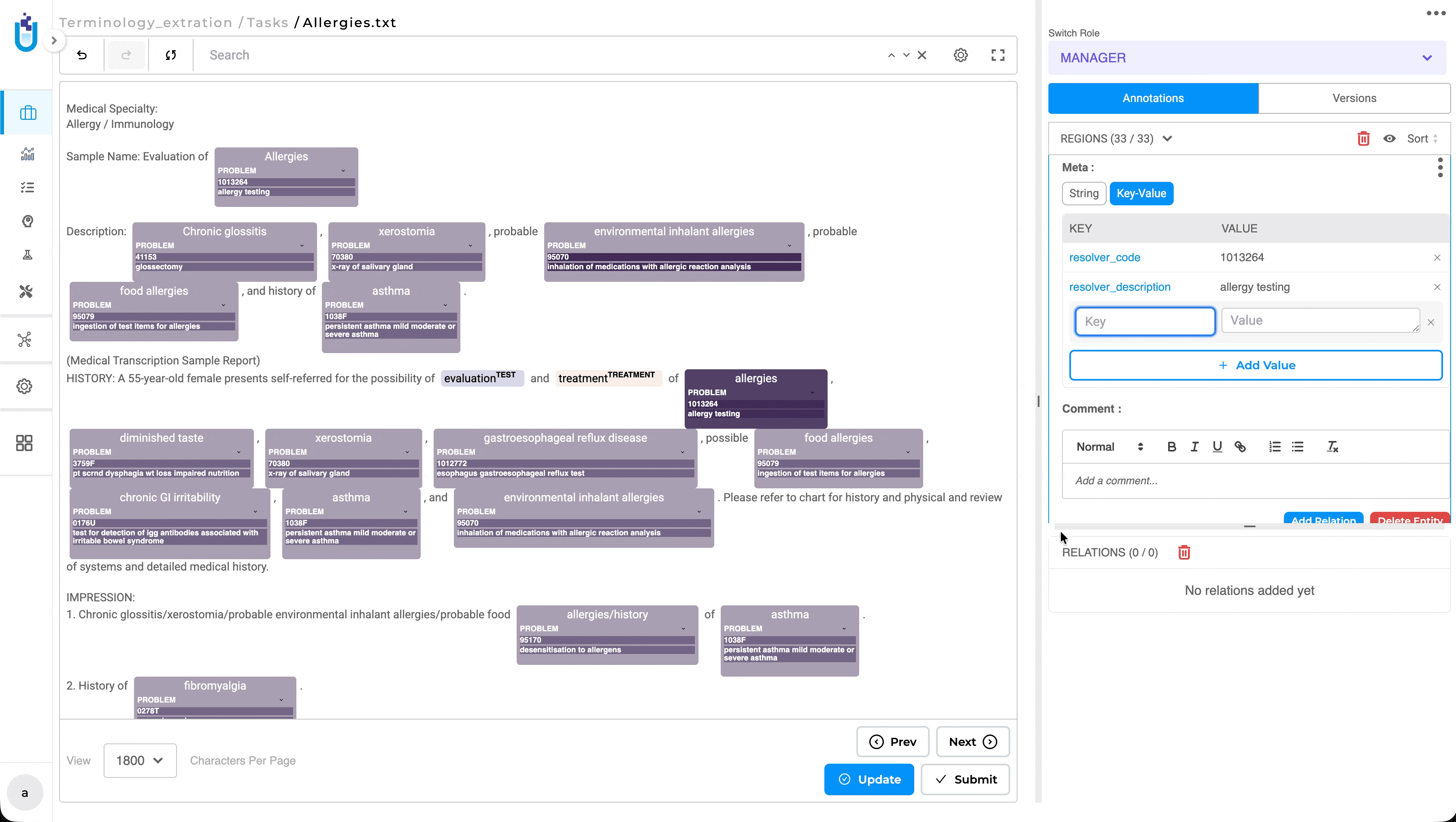The image size is (1456, 822).
Task: Select Key-Value meta type
Action: [x=1141, y=193]
